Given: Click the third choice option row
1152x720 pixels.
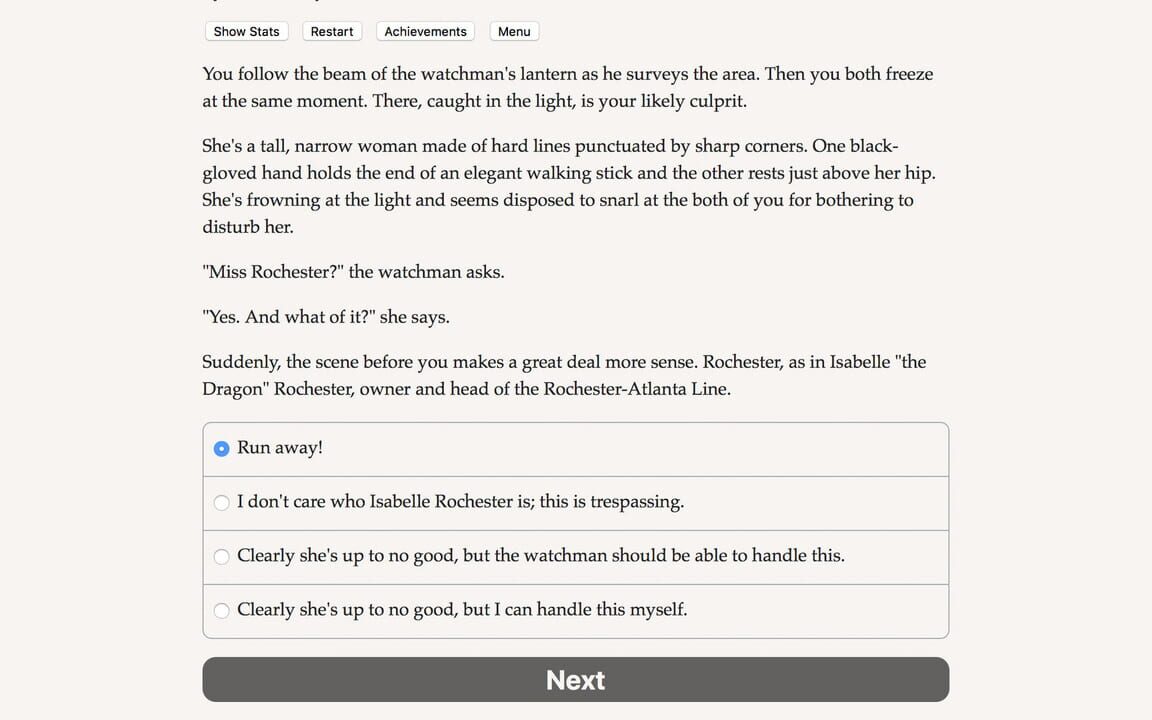Looking at the screenshot, I should coord(575,556).
